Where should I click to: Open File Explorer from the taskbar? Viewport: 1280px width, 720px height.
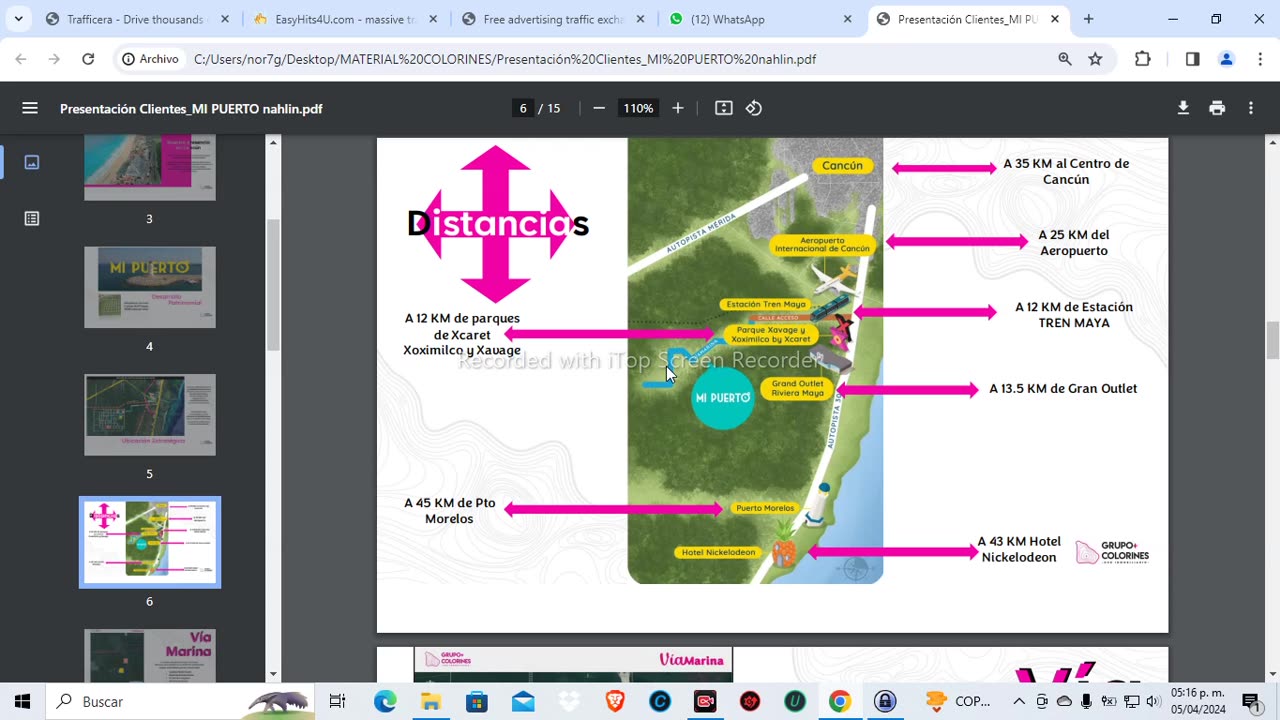(431, 701)
